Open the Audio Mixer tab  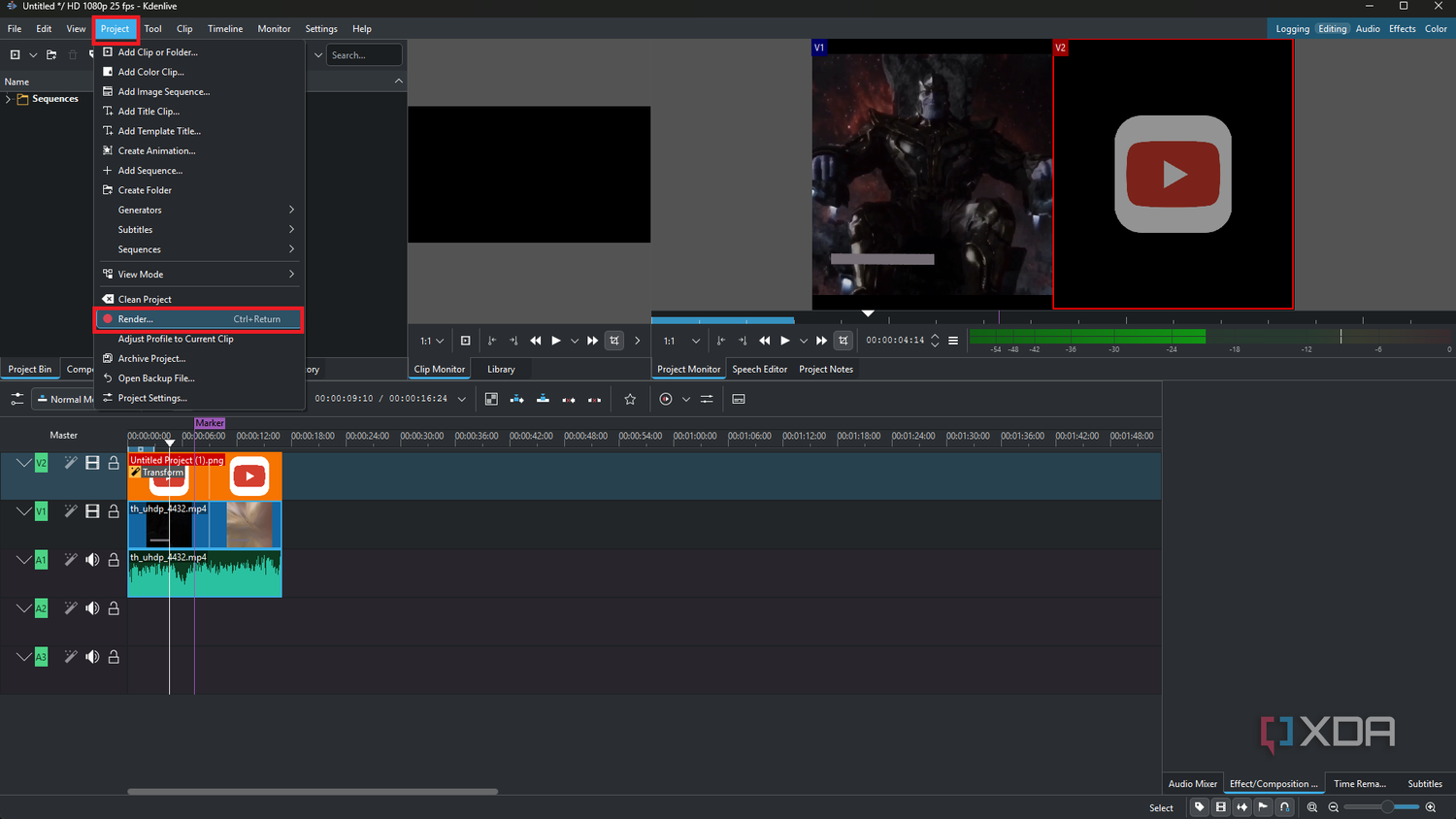click(1193, 783)
